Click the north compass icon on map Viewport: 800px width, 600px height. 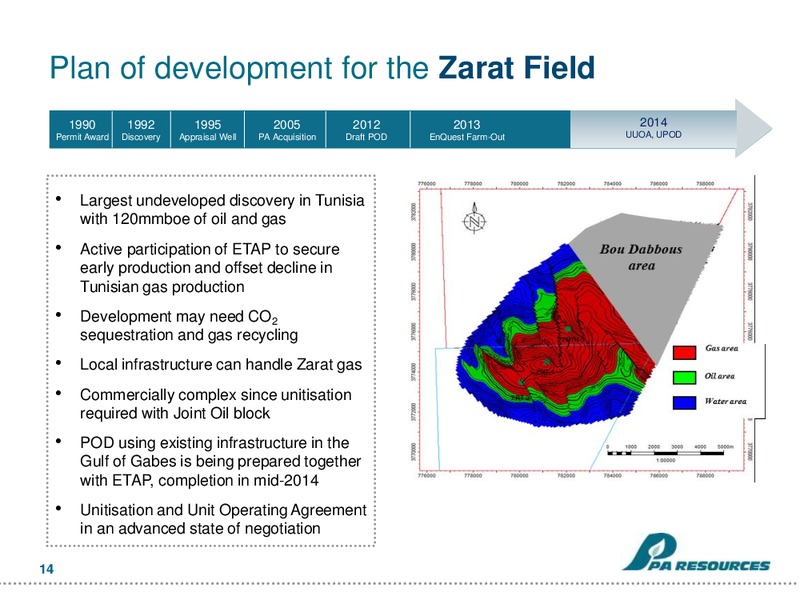474,218
